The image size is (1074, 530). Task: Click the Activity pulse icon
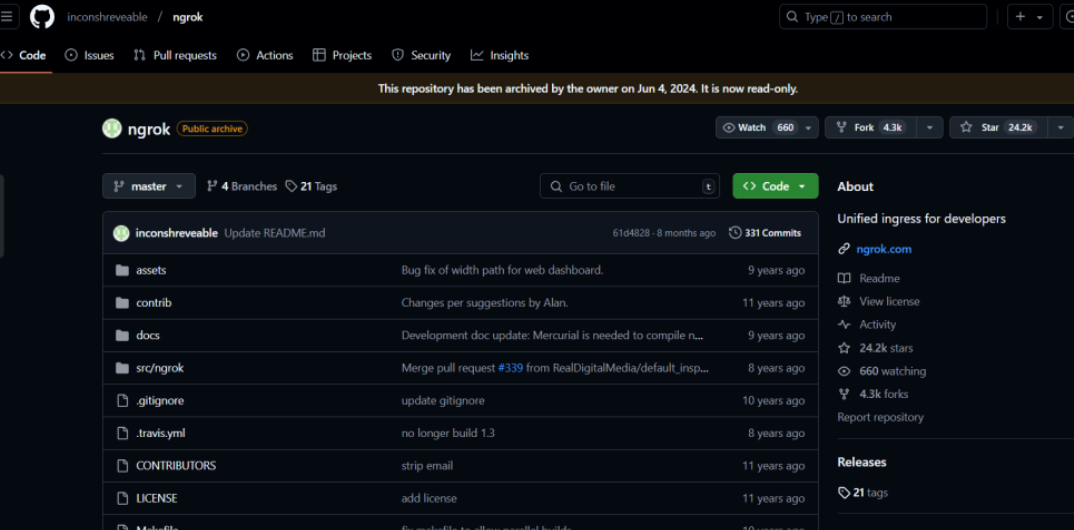click(844, 325)
